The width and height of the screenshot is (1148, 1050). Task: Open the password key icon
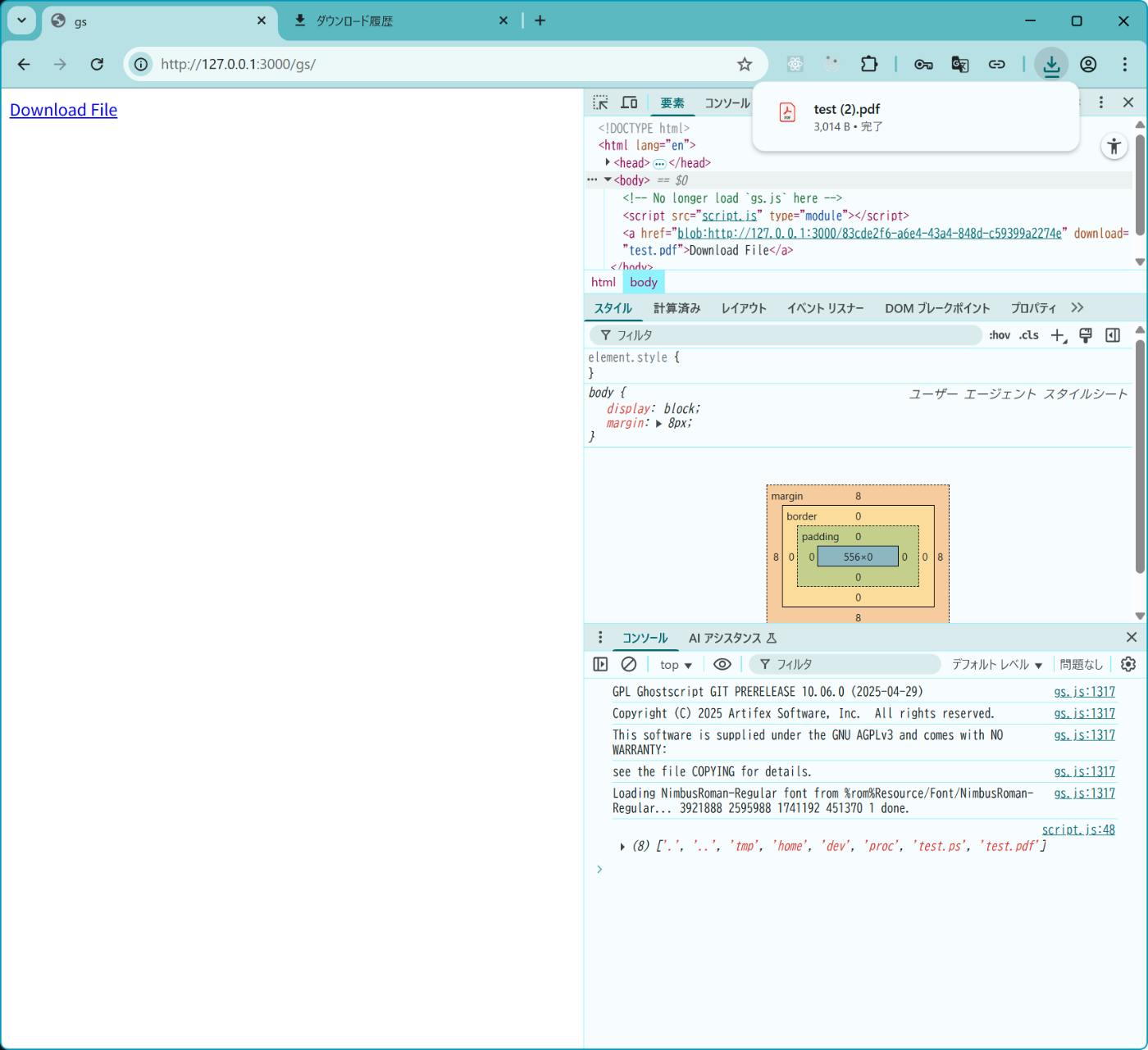pos(923,64)
